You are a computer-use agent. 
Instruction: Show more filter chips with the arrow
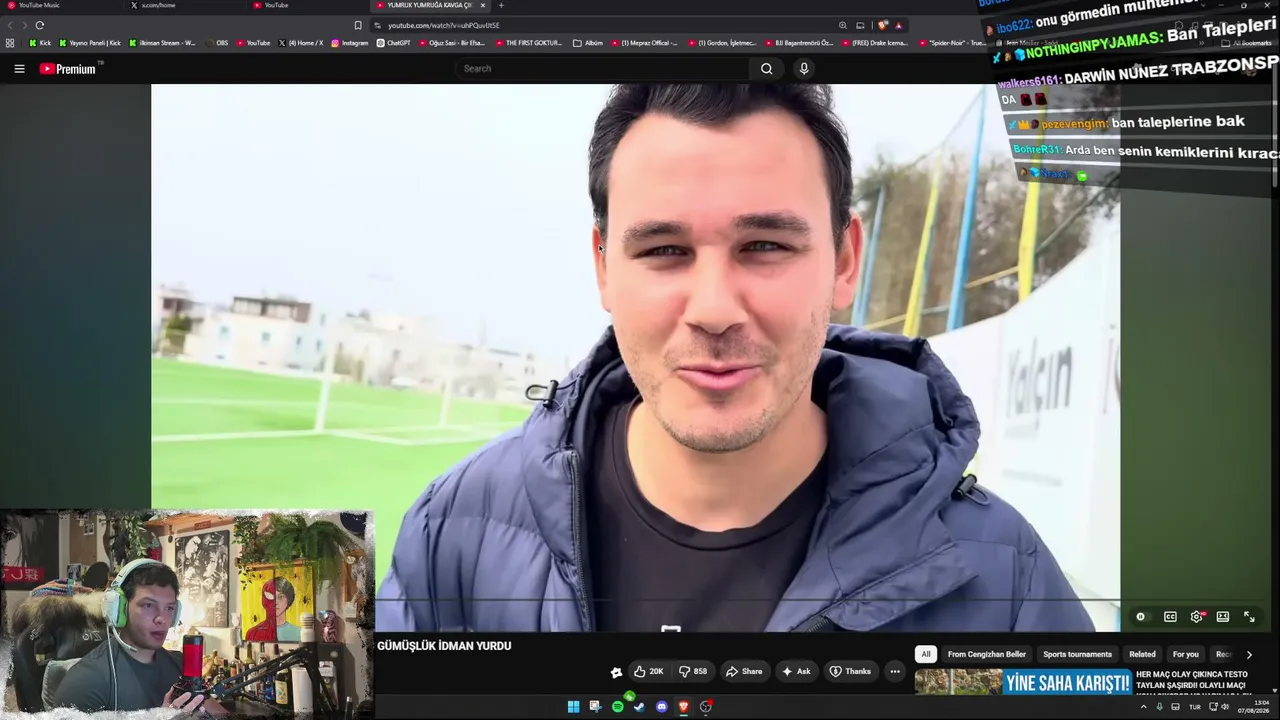click(1249, 654)
